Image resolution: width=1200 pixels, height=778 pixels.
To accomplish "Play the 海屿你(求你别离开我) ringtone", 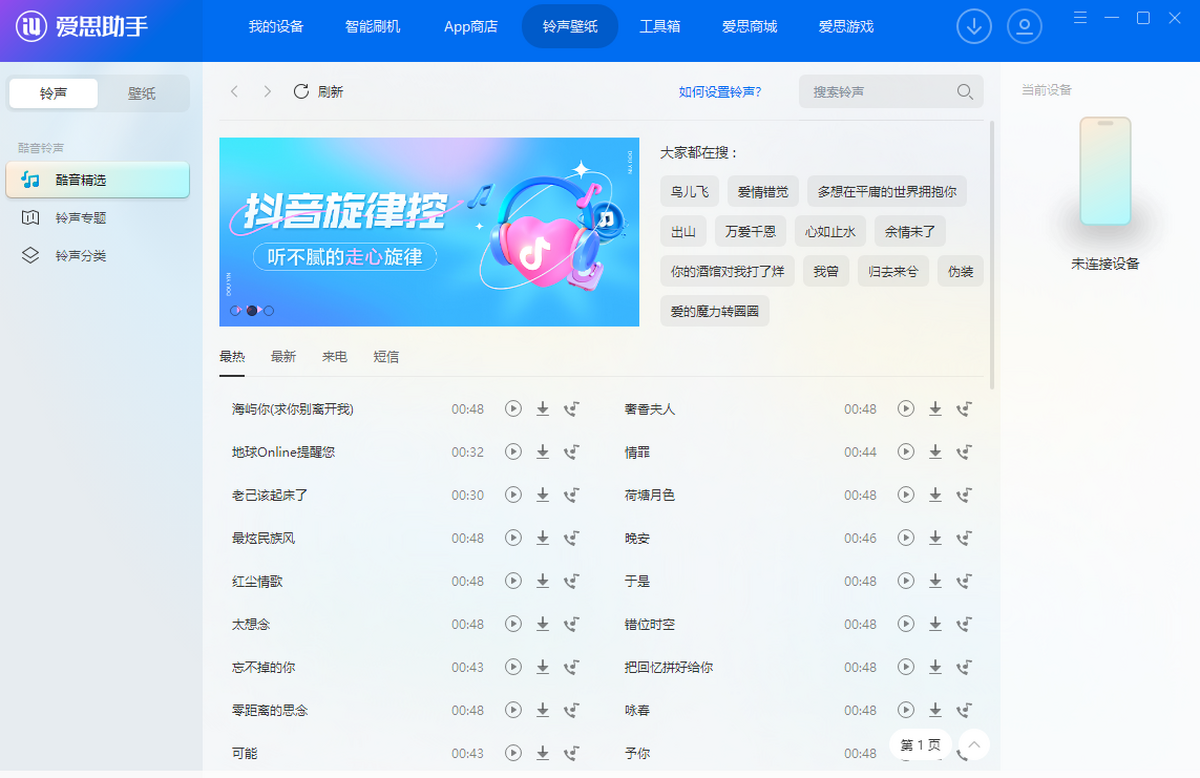I will [513, 409].
